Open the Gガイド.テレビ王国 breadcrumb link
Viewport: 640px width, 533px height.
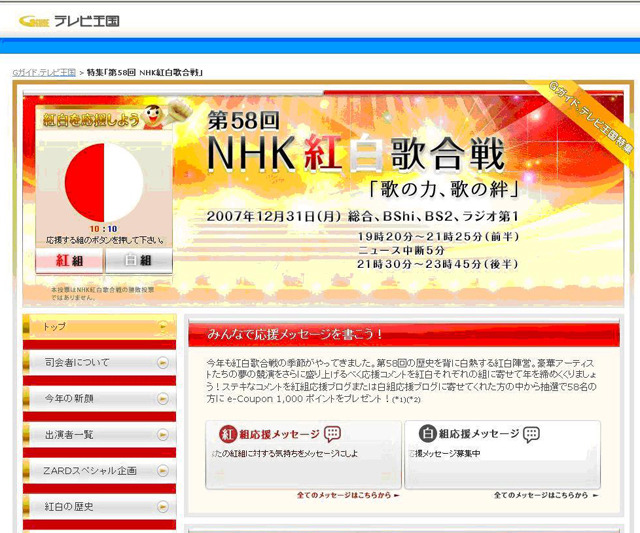click(x=44, y=73)
